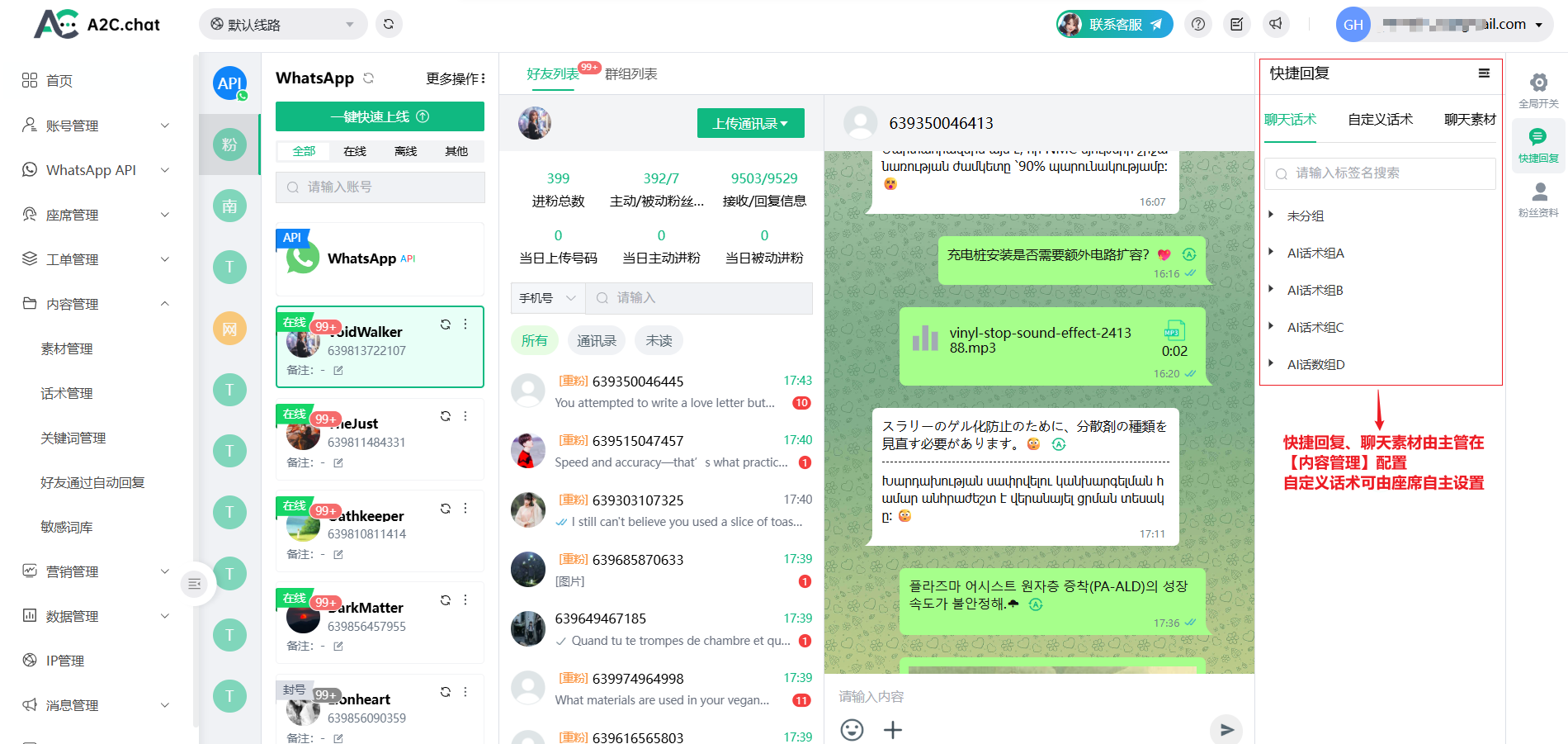Expand the AI话术组A group
Screen dimensions: 1568x744
[x=1315, y=254]
